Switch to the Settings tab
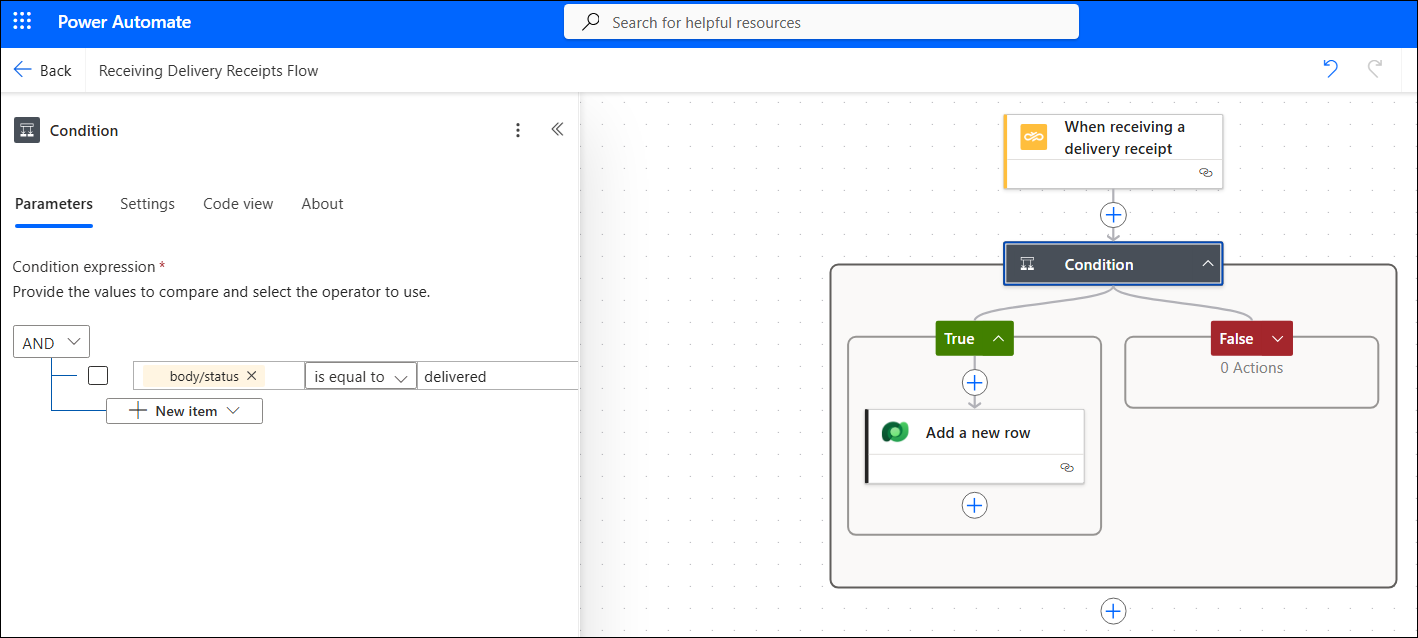The height and width of the screenshot is (638, 1418). coord(147,204)
